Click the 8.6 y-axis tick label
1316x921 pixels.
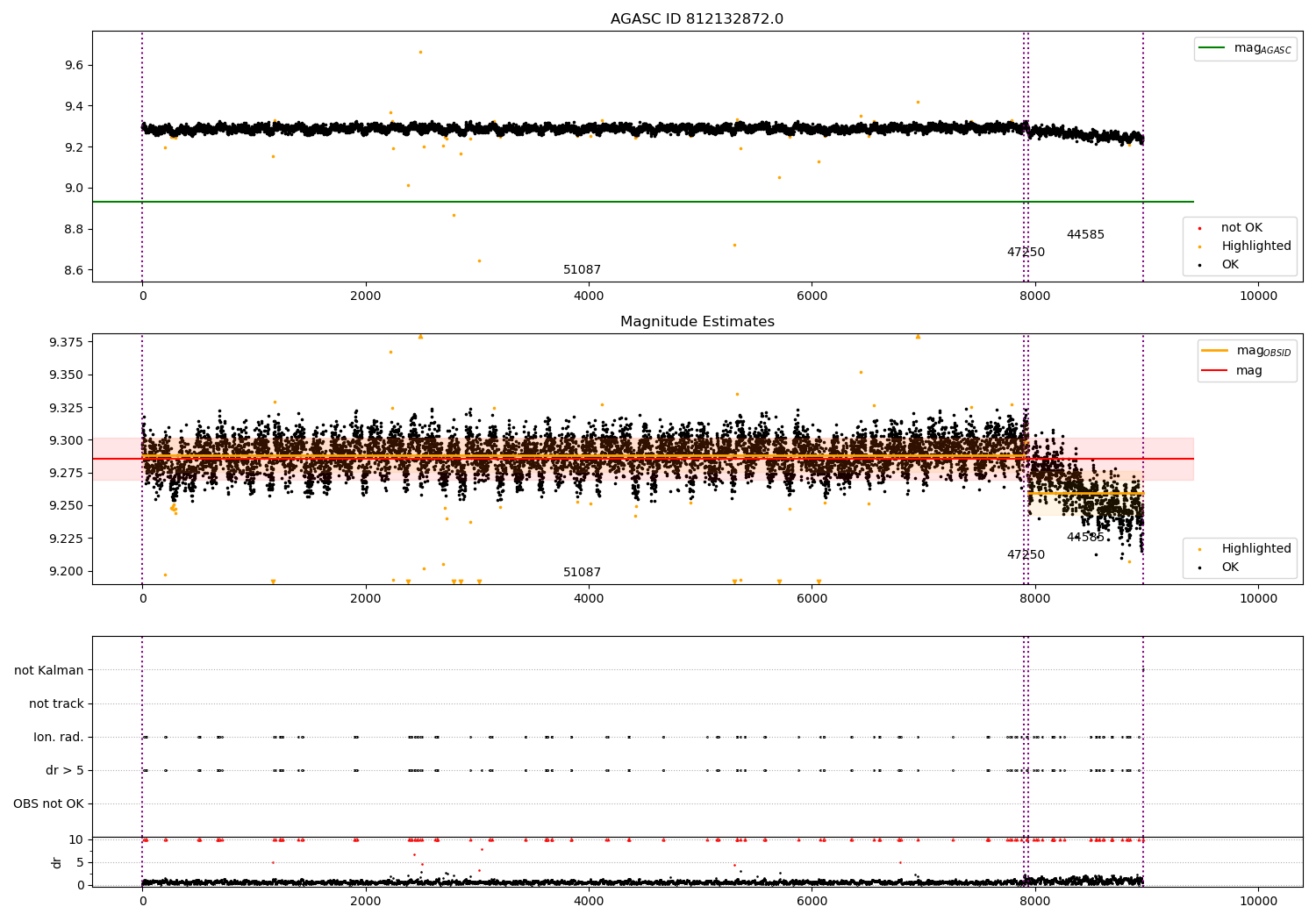click(x=74, y=270)
